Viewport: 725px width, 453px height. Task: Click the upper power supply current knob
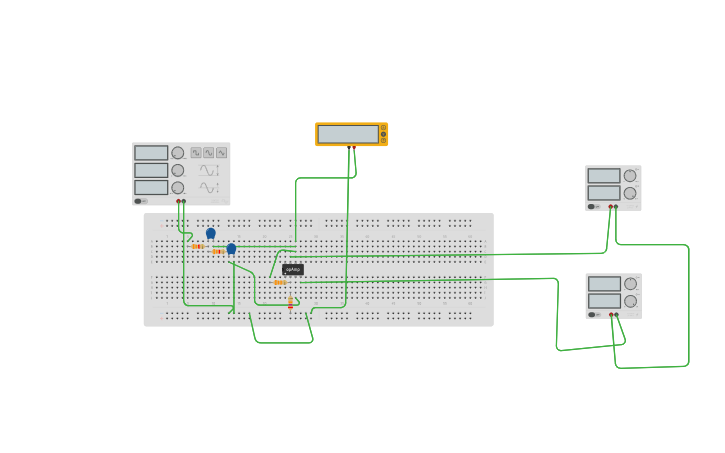630,193
